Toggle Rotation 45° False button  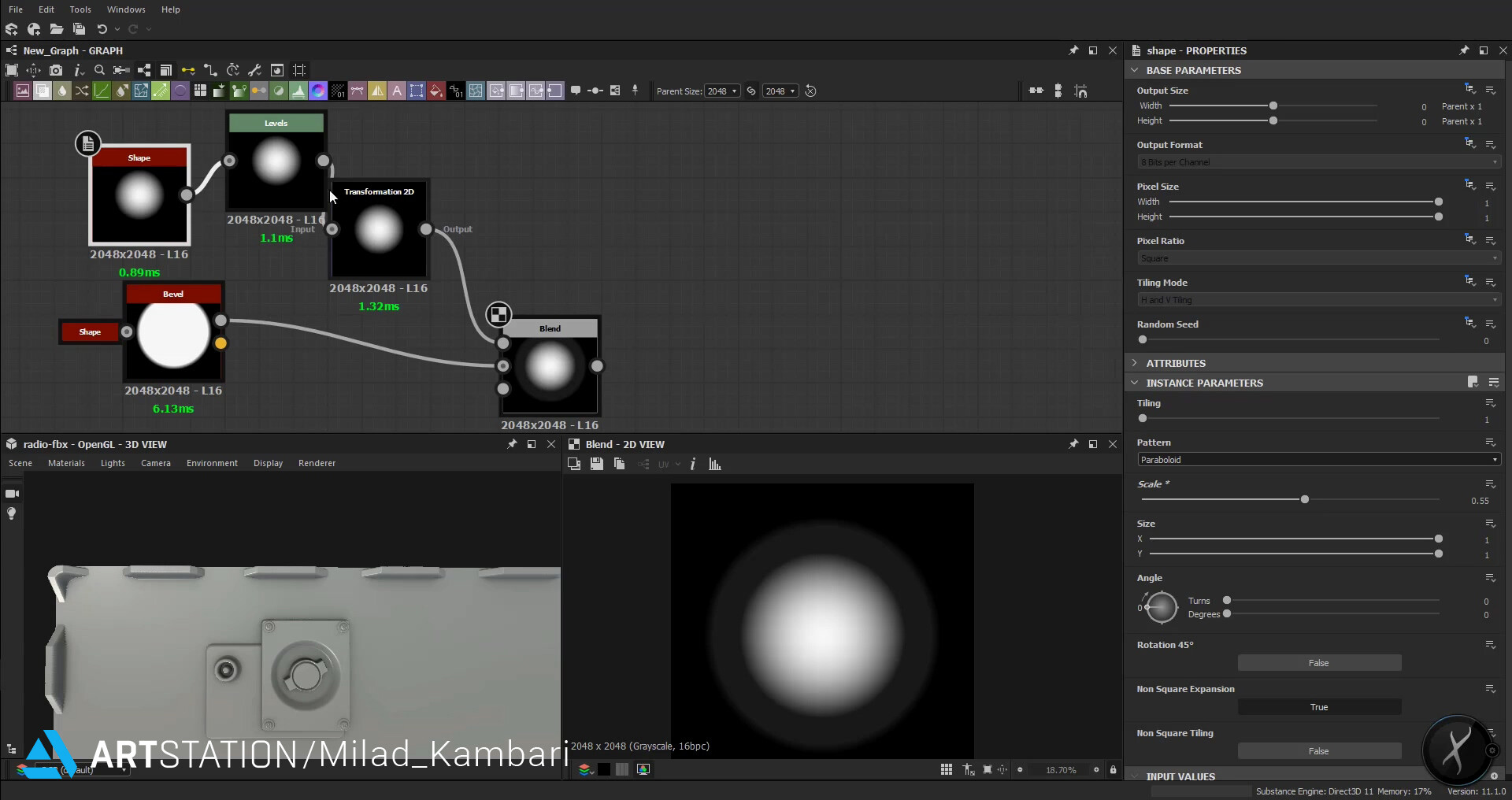tap(1318, 663)
